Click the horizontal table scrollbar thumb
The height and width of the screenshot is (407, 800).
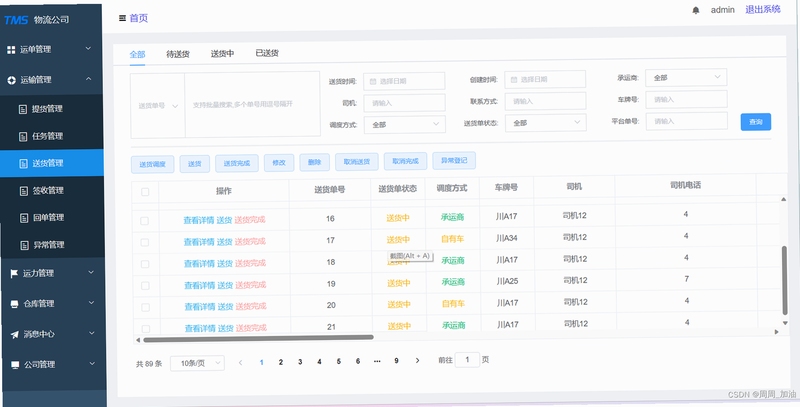click(258, 338)
